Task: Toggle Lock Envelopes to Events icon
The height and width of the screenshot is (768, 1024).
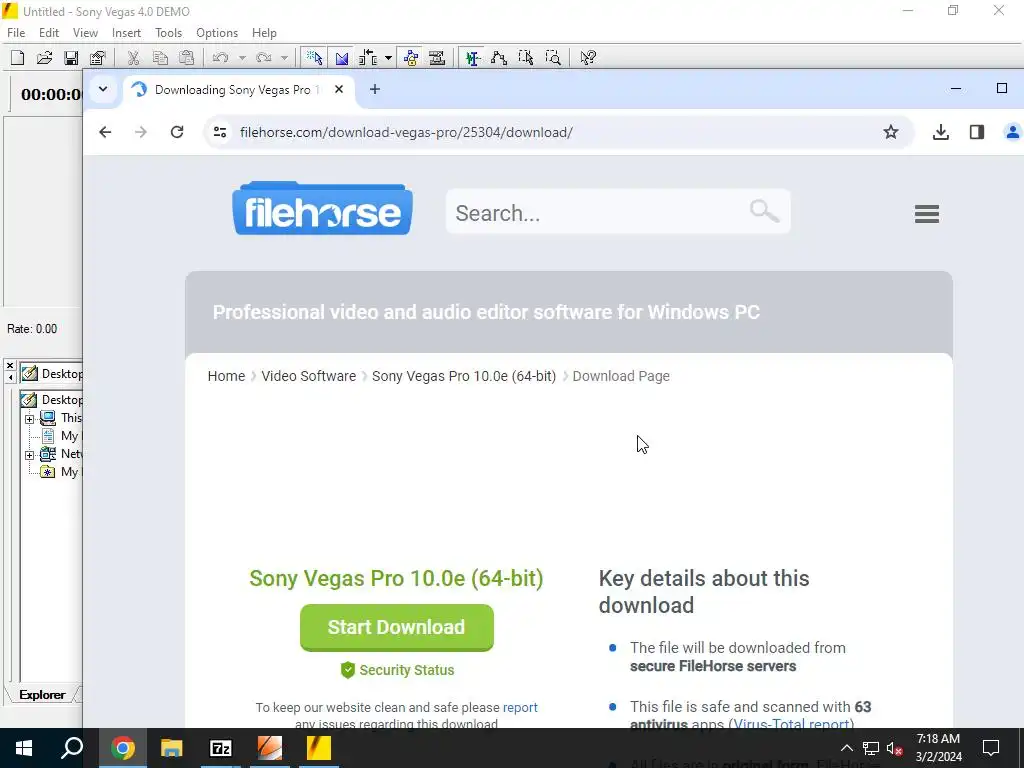Action: pos(411,58)
